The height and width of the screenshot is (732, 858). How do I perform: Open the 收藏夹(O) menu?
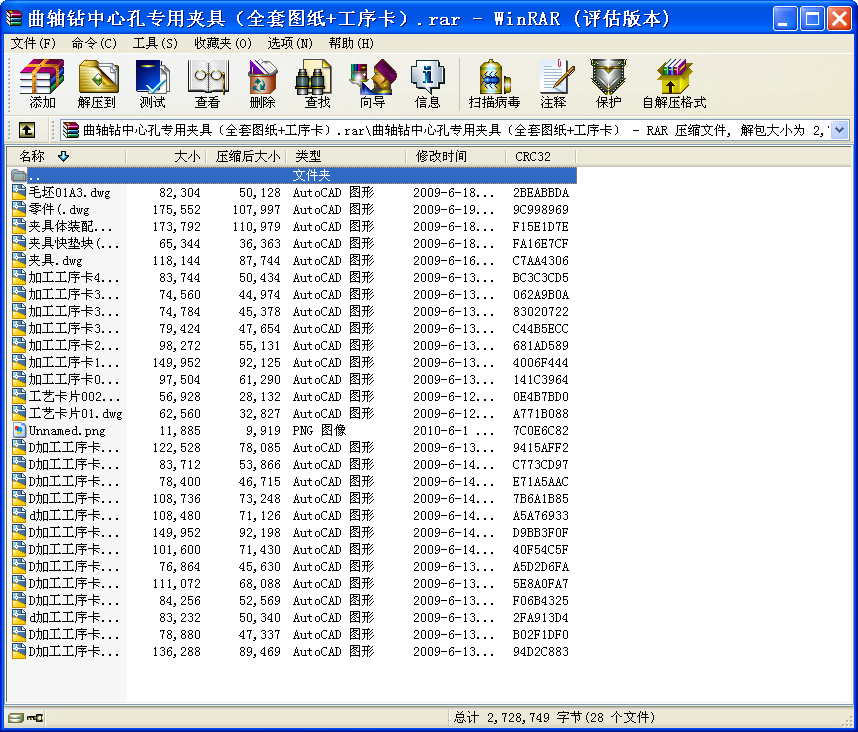click(223, 43)
